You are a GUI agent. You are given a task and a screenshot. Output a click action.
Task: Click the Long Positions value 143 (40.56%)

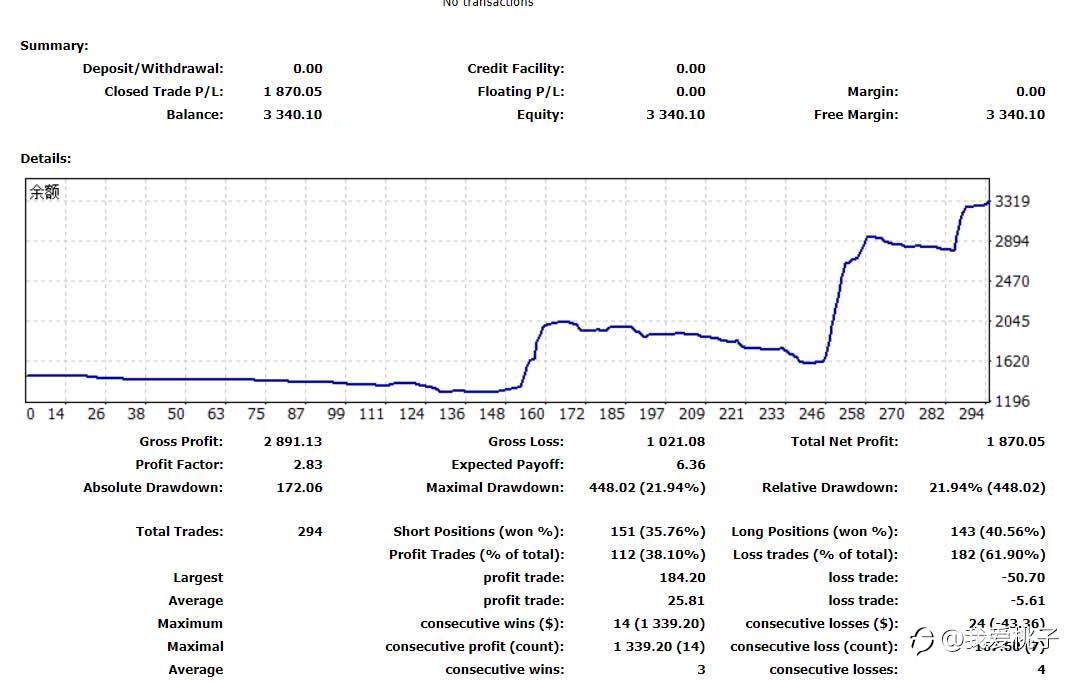tap(998, 532)
